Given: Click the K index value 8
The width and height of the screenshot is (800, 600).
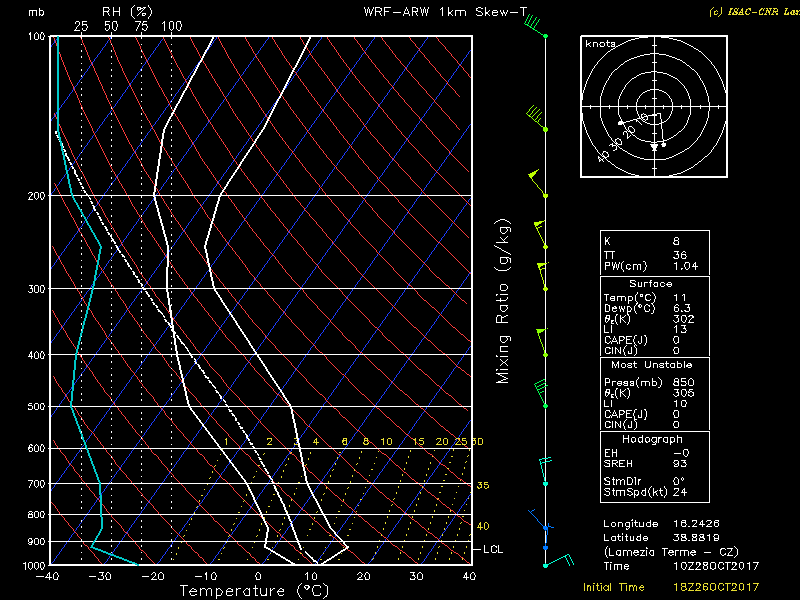Looking at the screenshot, I should click(x=676, y=242).
